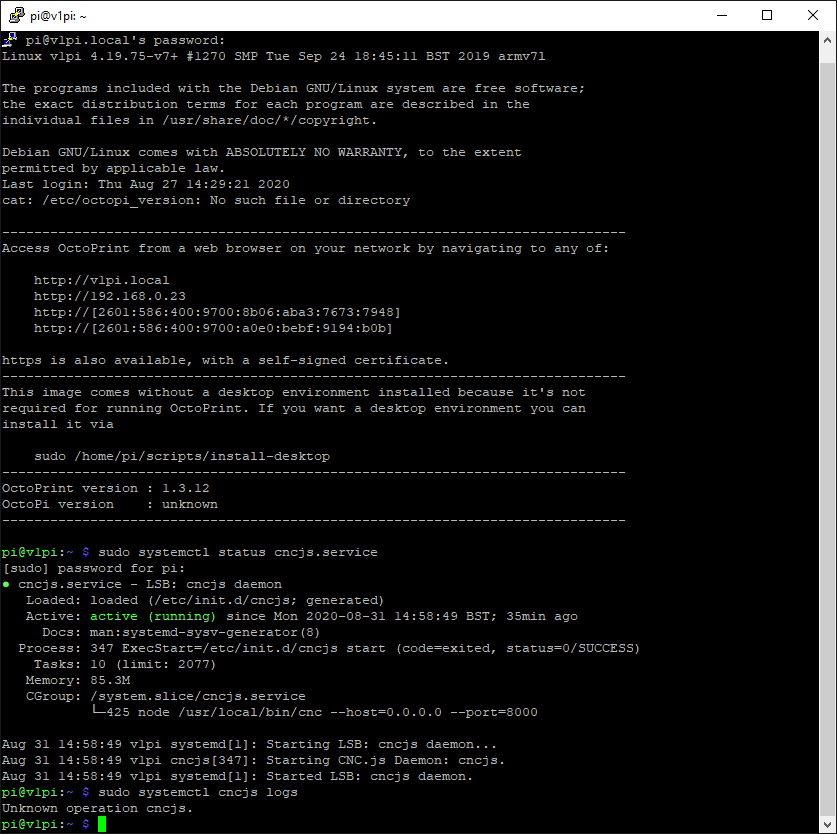Click 'Tasks: 10 (limit: 2077)' line
837x834 pixels.
coord(125,665)
